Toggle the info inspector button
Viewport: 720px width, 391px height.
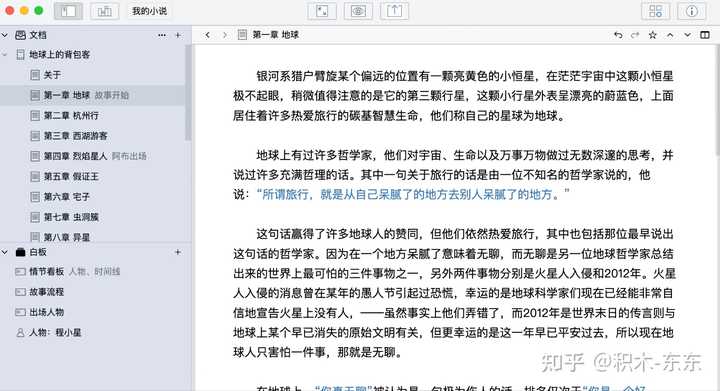tap(692, 11)
